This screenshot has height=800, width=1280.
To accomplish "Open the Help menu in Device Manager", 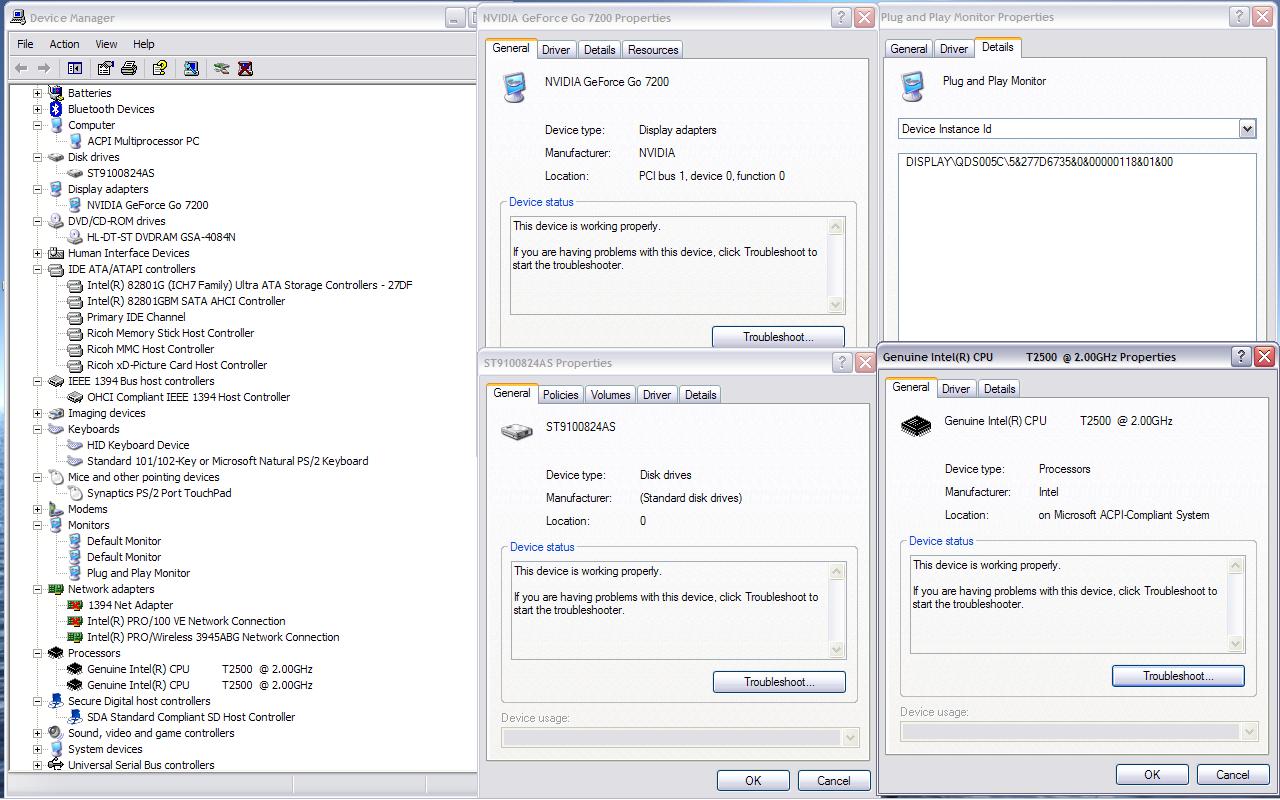I will (x=144, y=44).
